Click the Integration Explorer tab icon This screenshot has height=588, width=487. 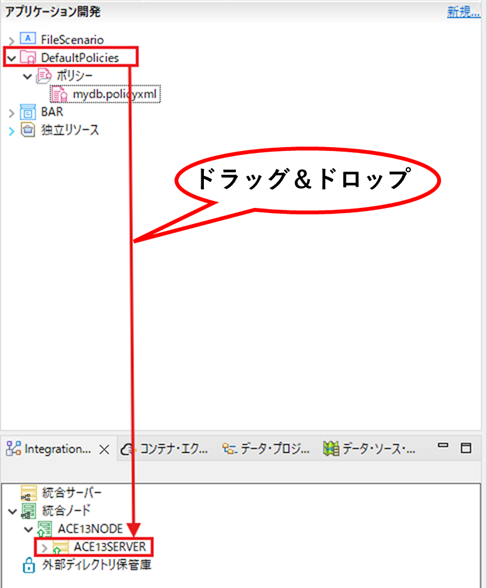click(x=13, y=448)
